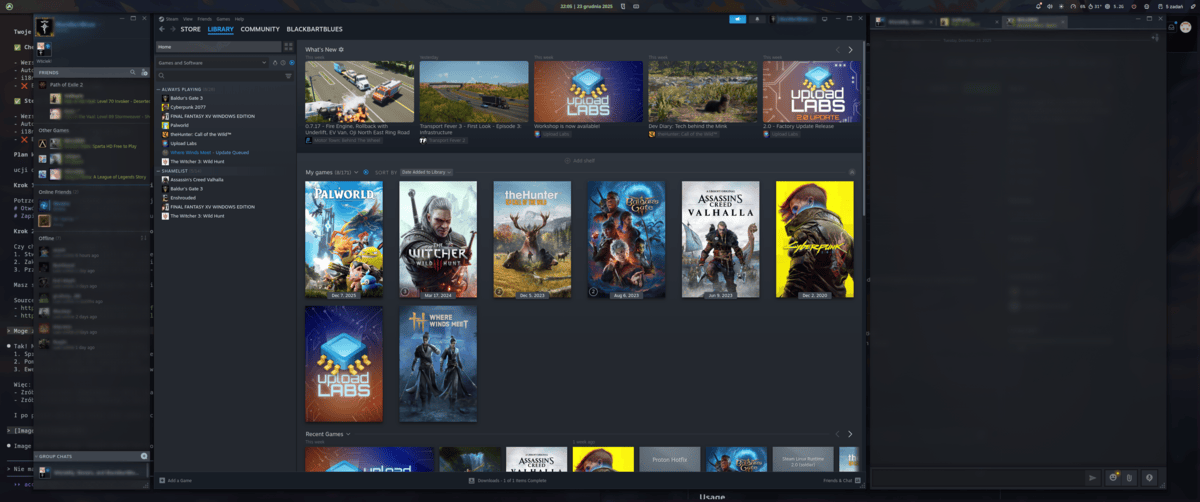1200x502 pixels.
Task: Click the add friend icon in Friends list
Action: 145,73
